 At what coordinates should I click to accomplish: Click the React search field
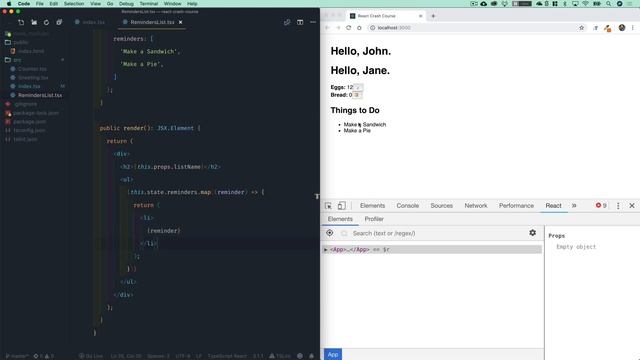click(439, 233)
